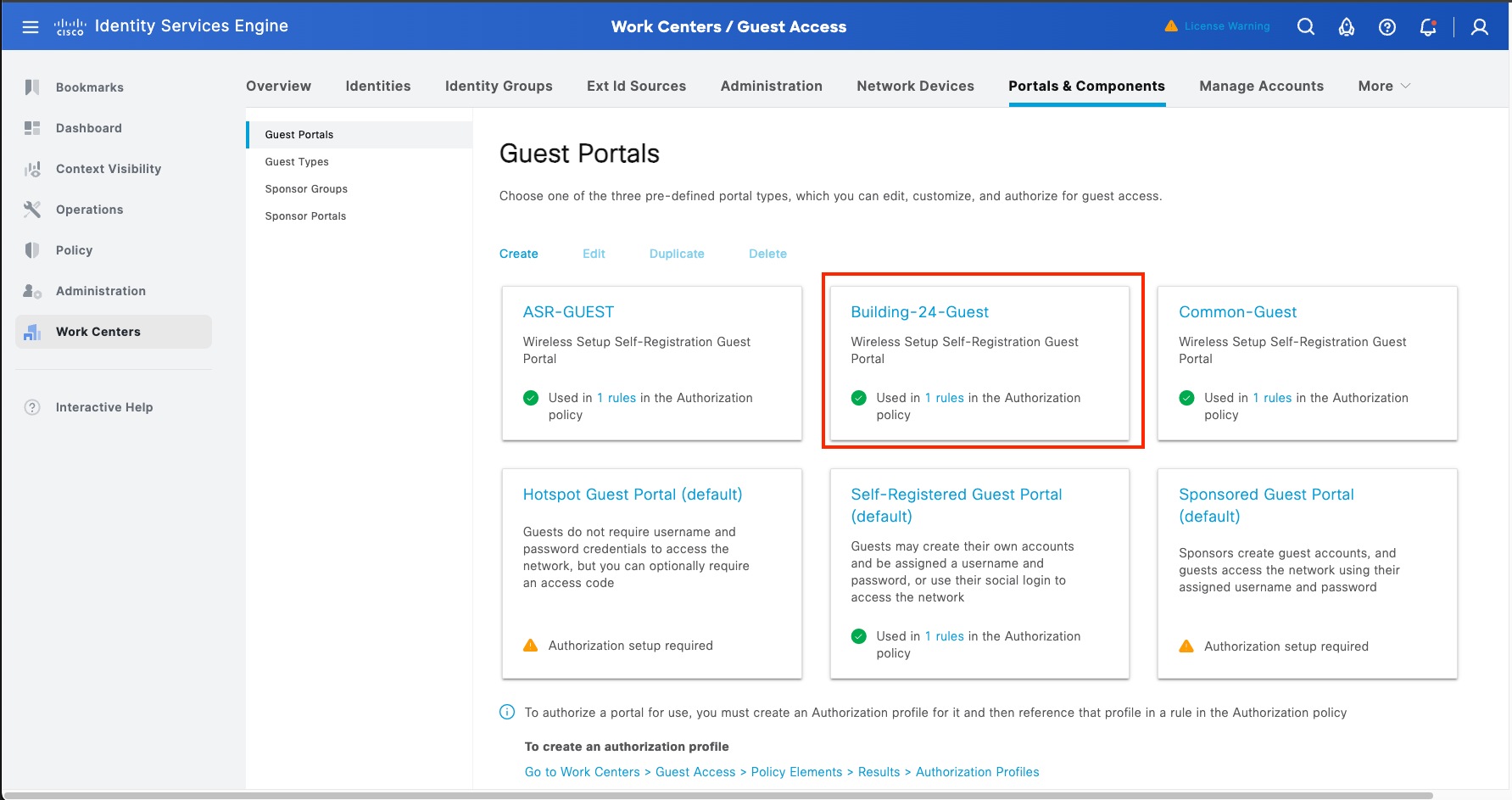View notifications bell icon
The height and width of the screenshot is (800, 1512).
[x=1428, y=27]
